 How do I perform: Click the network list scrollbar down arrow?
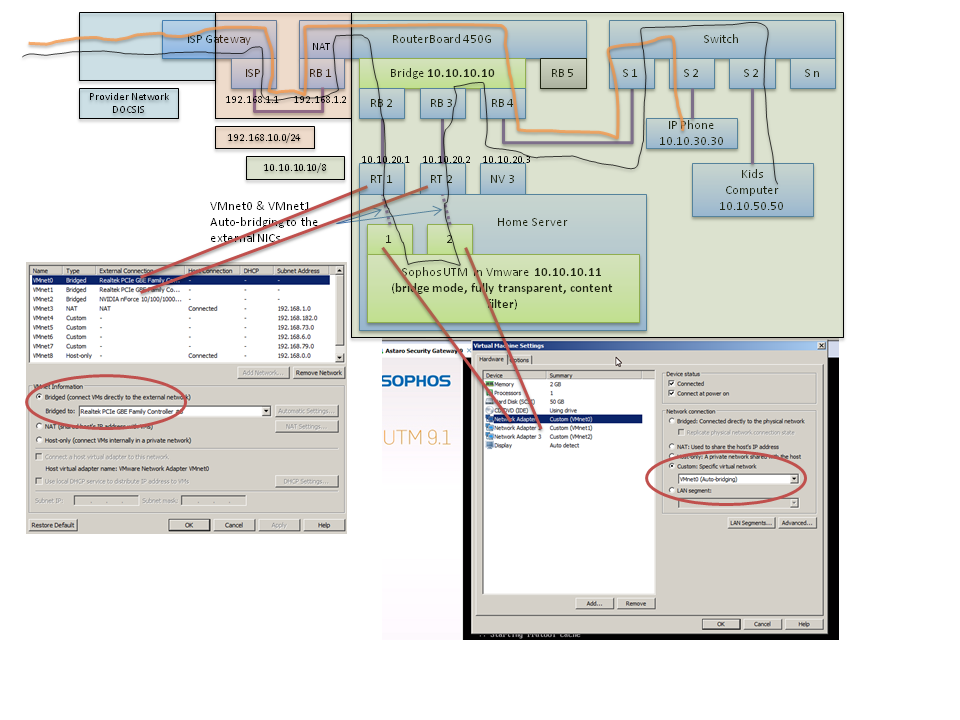point(339,357)
